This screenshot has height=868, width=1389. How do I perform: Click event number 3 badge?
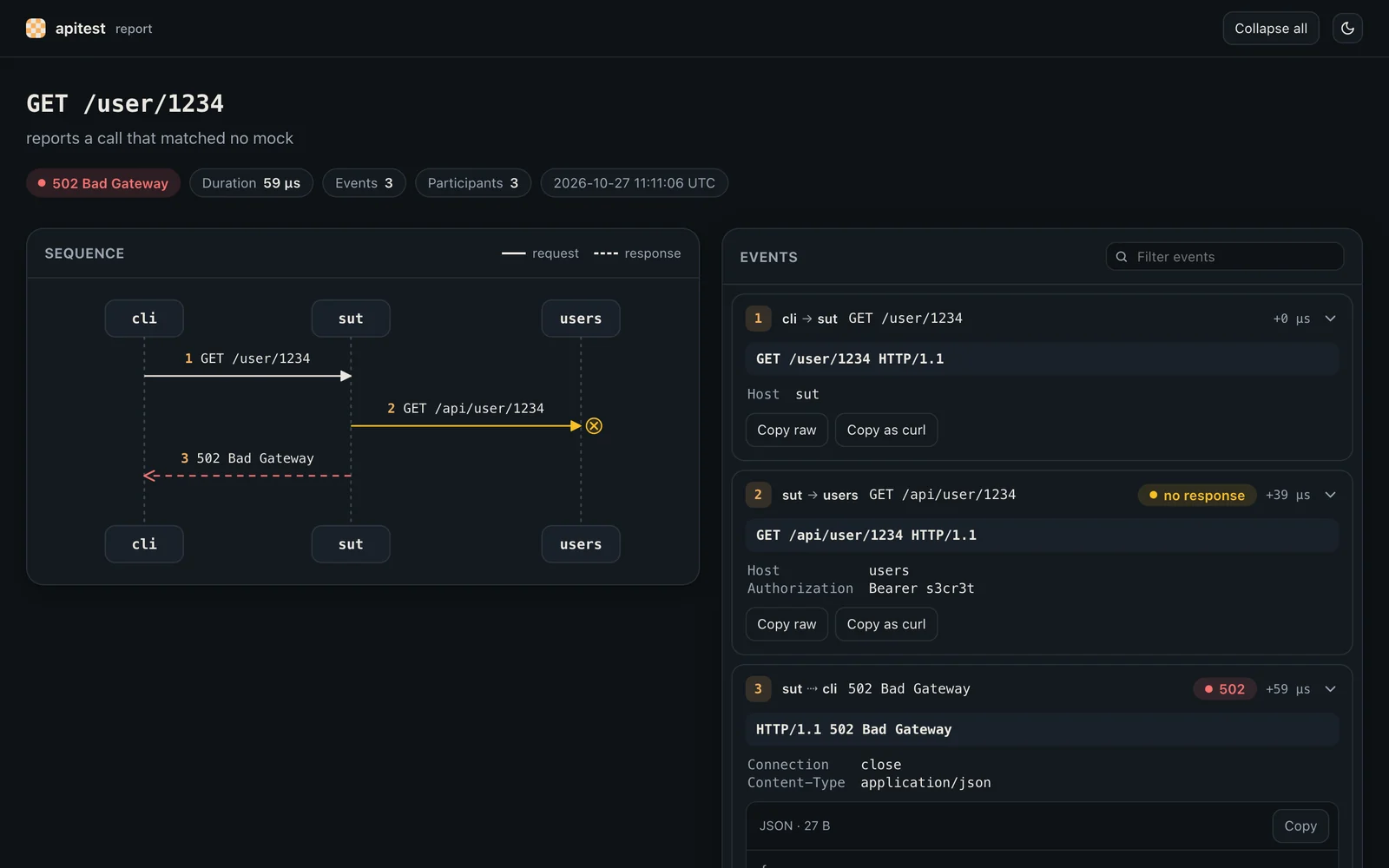coord(758,689)
